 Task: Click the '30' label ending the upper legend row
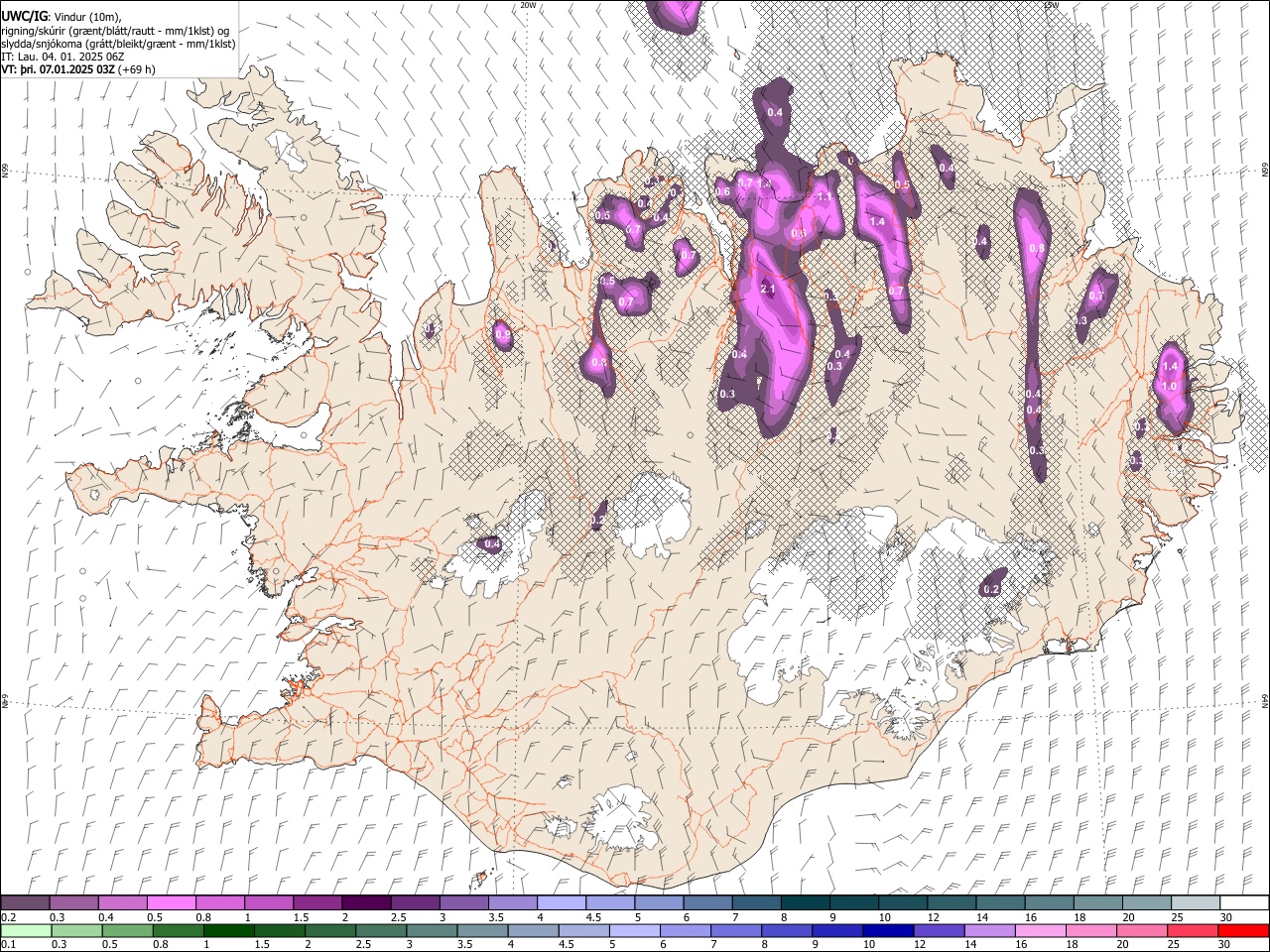tap(1226, 917)
